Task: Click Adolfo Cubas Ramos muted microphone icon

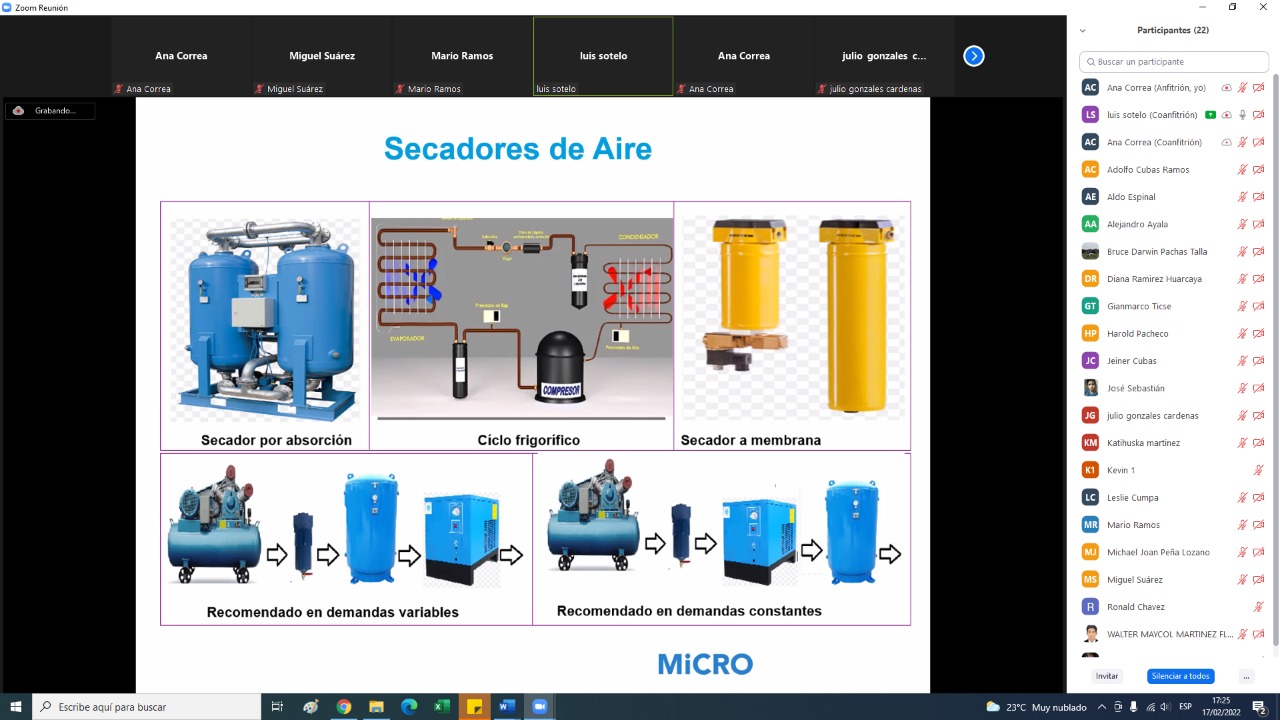Action: [1243, 170]
